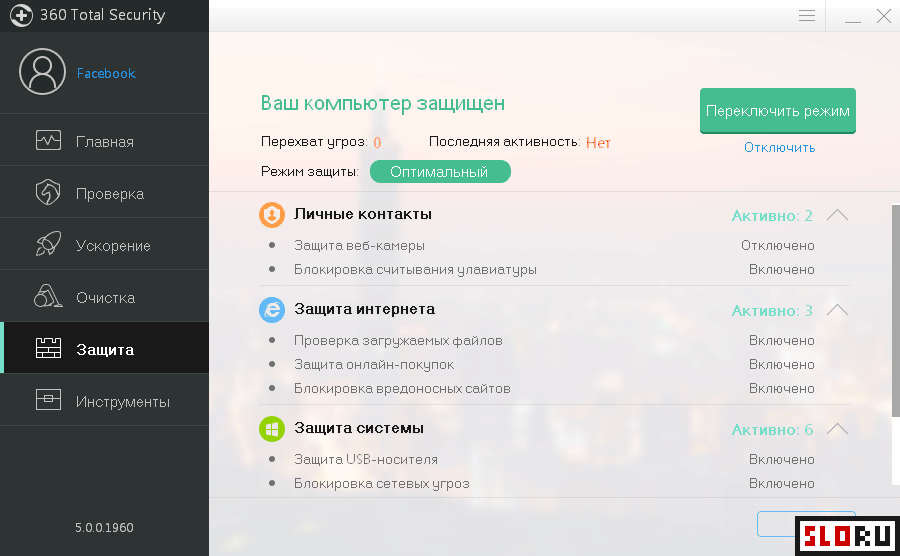Click the Главная monitor icon
Image resolution: width=900 pixels, height=556 pixels.
(x=48, y=141)
